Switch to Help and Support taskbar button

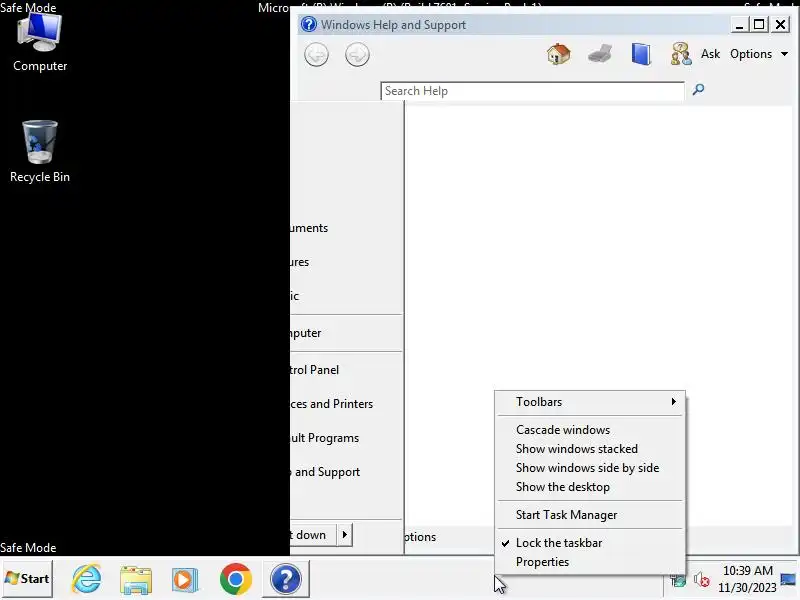286,579
